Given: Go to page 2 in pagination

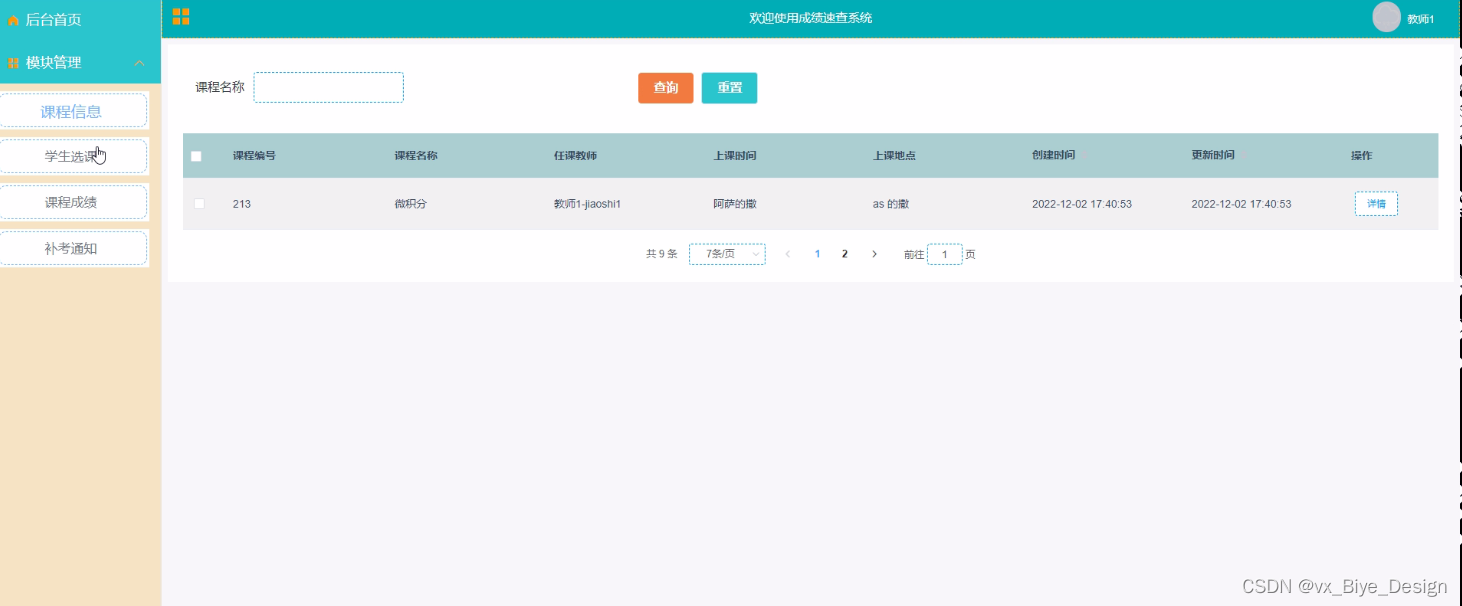Looking at the screenshot, I should (844, 254).
